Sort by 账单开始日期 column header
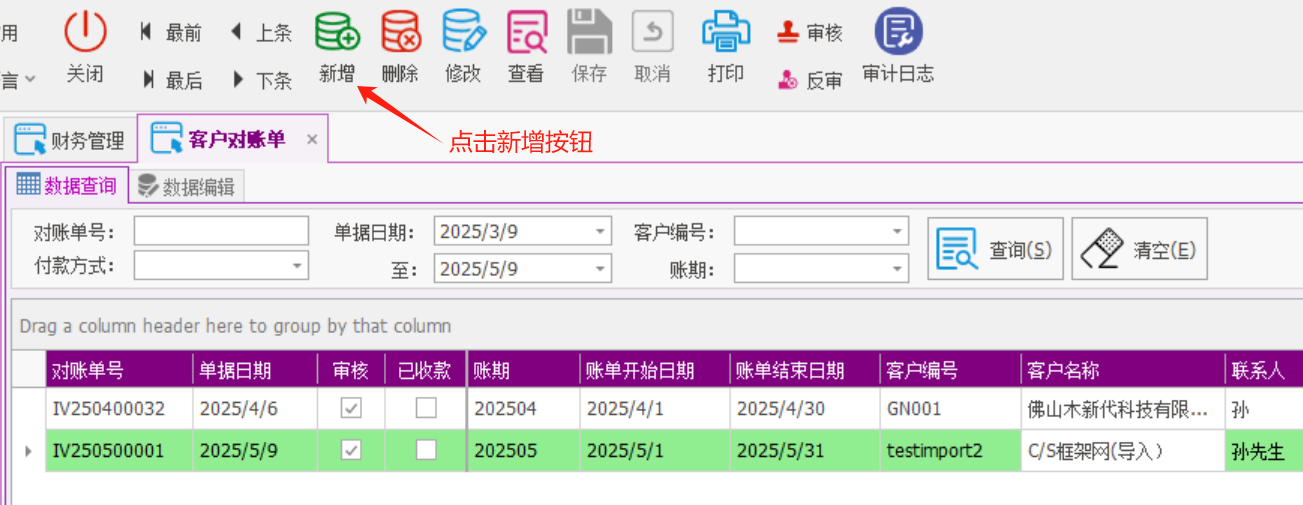This screenshot has width=1303, height=505. tap(654, 370)
